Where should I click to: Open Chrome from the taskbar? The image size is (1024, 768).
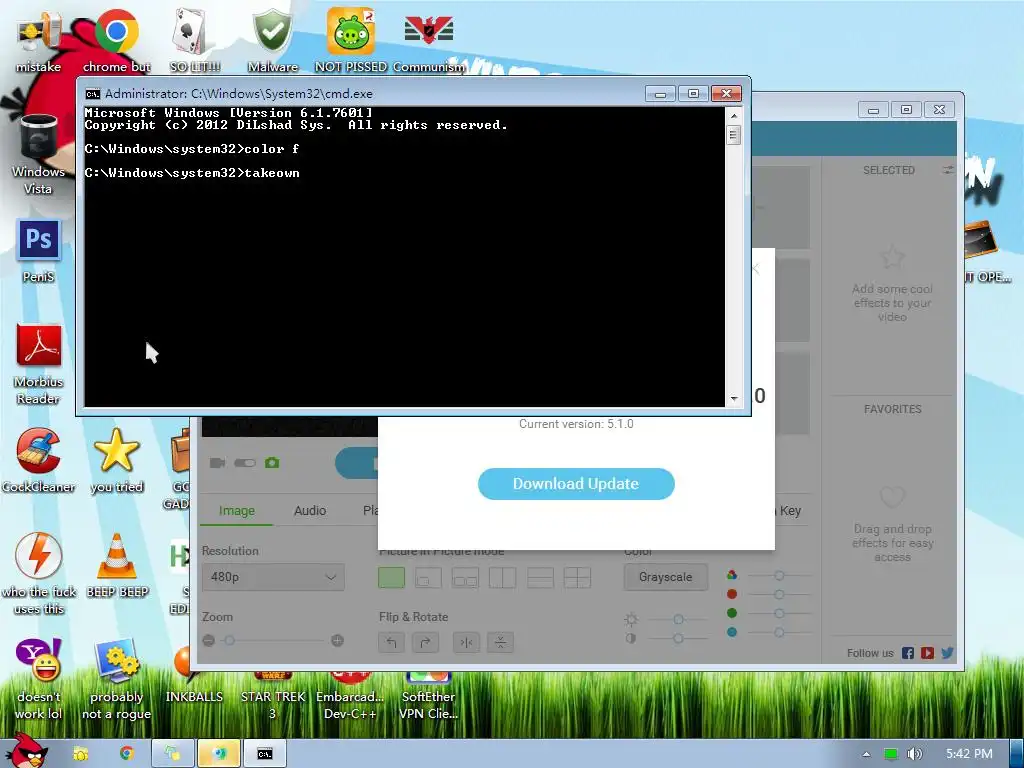[x=127, y=754]
